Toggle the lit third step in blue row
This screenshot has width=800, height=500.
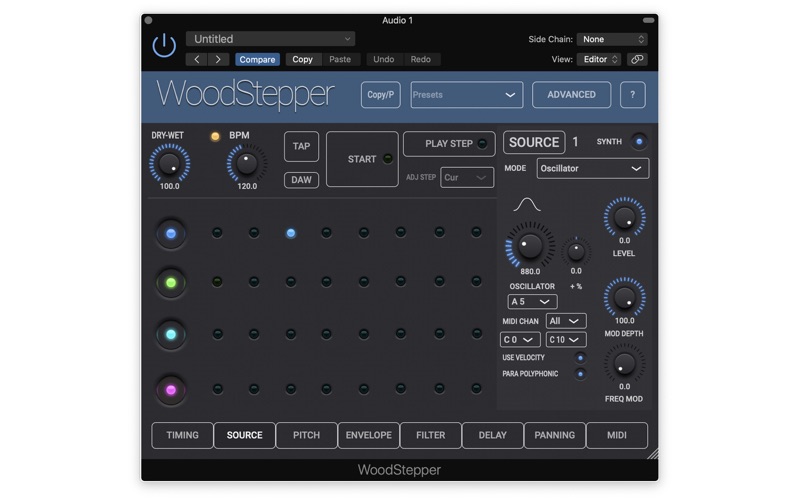(x=291, y=233)
